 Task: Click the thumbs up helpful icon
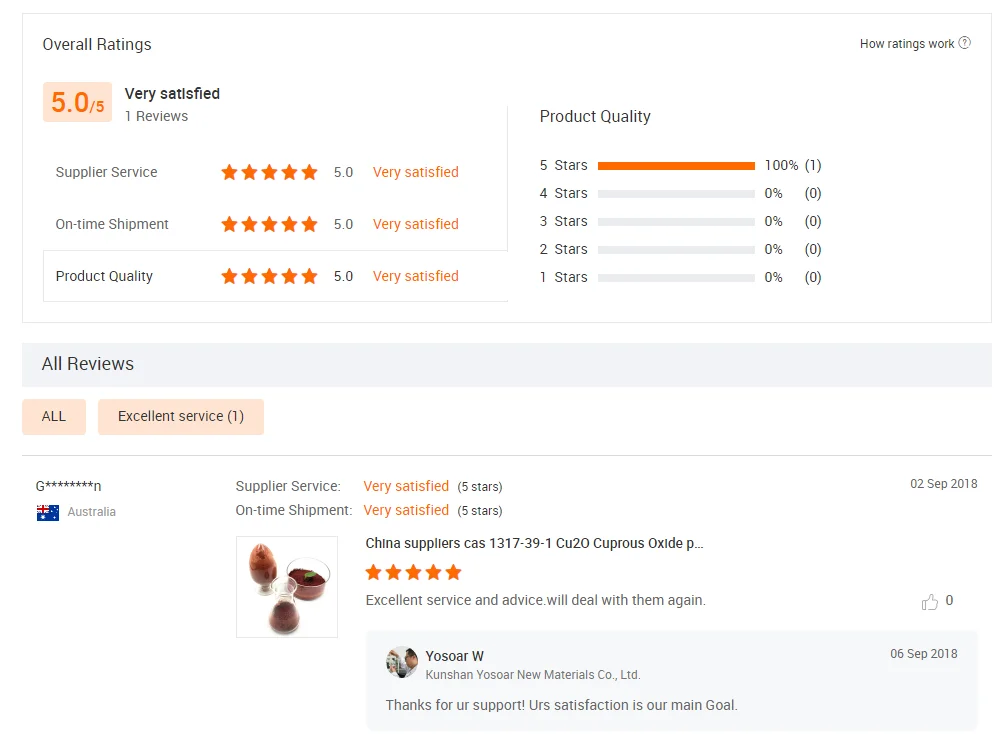930,602
